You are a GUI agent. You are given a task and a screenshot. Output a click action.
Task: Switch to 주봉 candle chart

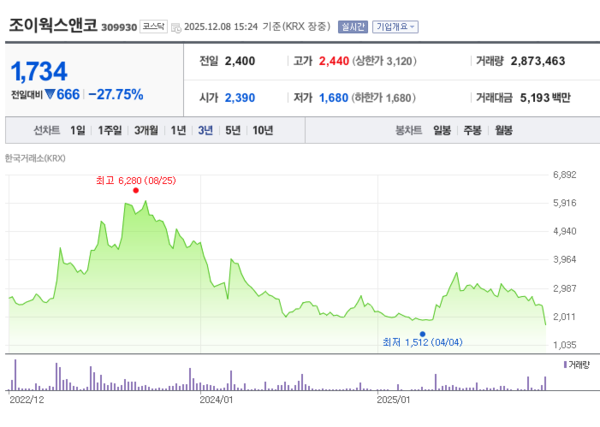click(x=473, y=130)
